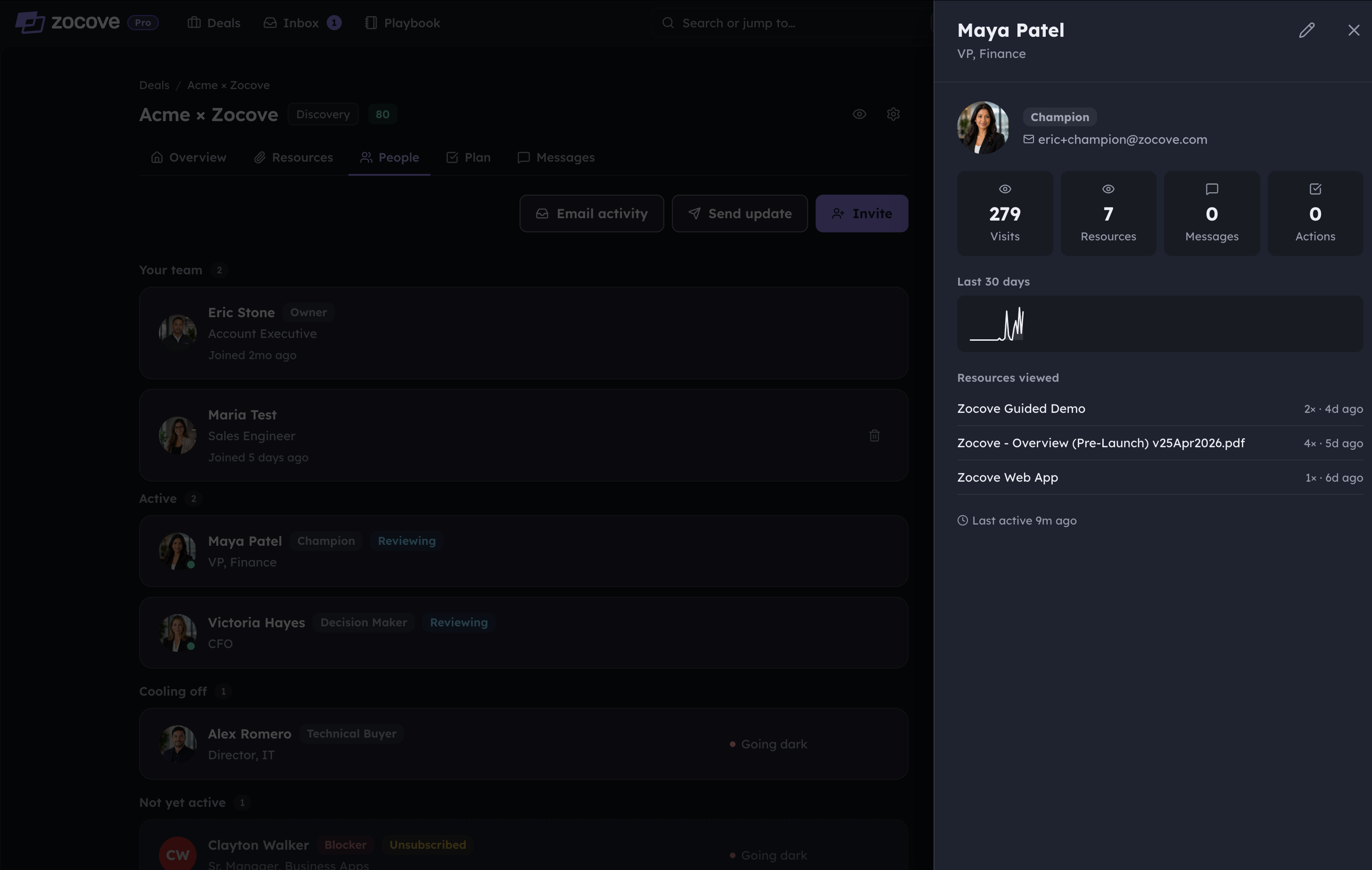Click the Last active 9m ago text
Image resolution: width=1372 pixels, height=870 pixels.
tap(1024, 520)
